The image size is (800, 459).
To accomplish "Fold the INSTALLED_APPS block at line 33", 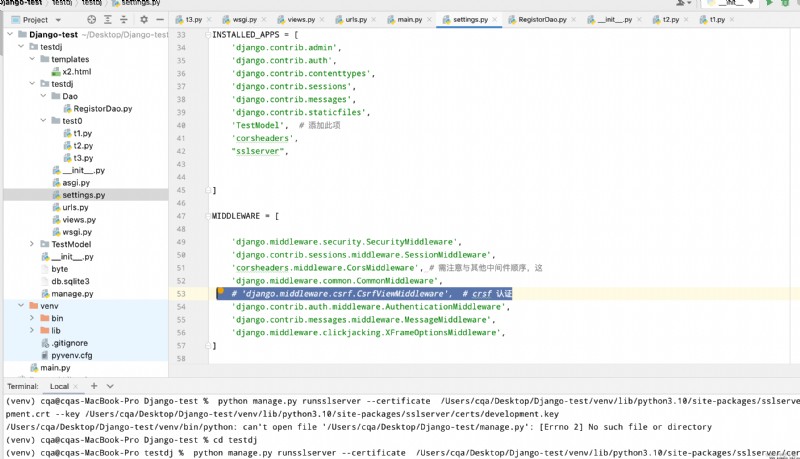I will tap(208, 35).
